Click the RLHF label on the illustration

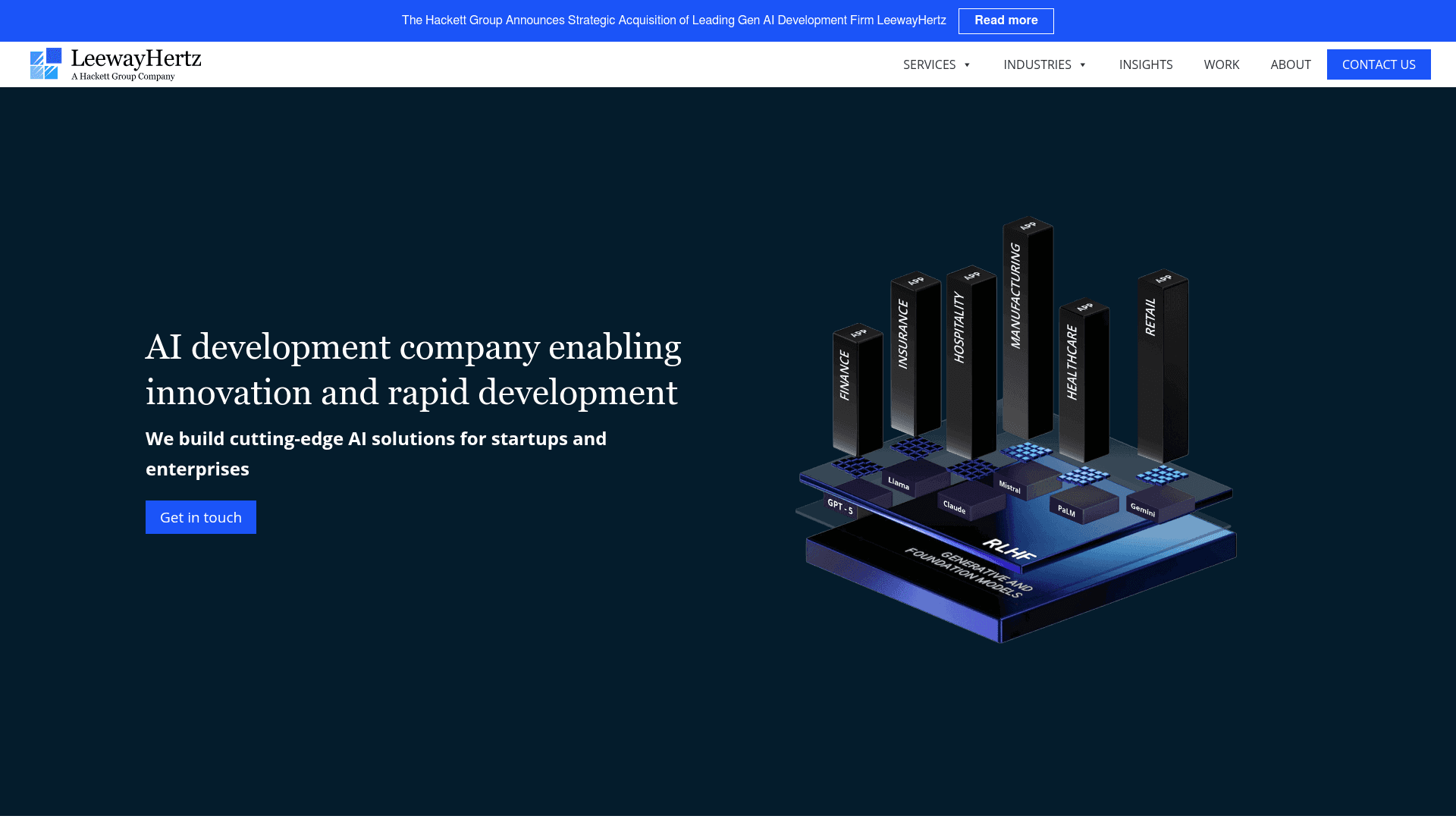[x=1010, y=549]
